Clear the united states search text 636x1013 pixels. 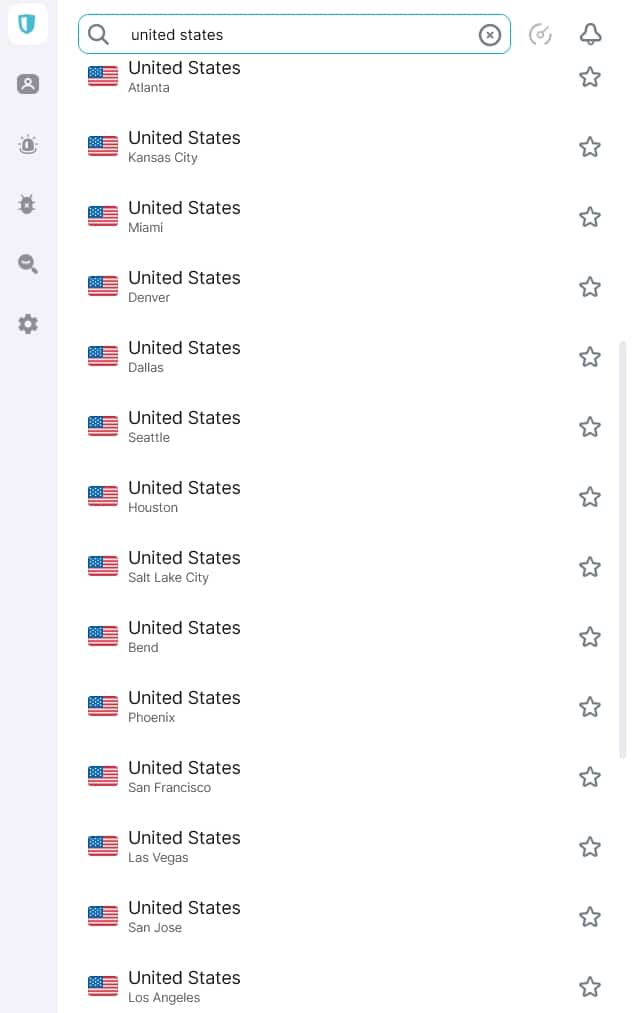coord(489,35)
